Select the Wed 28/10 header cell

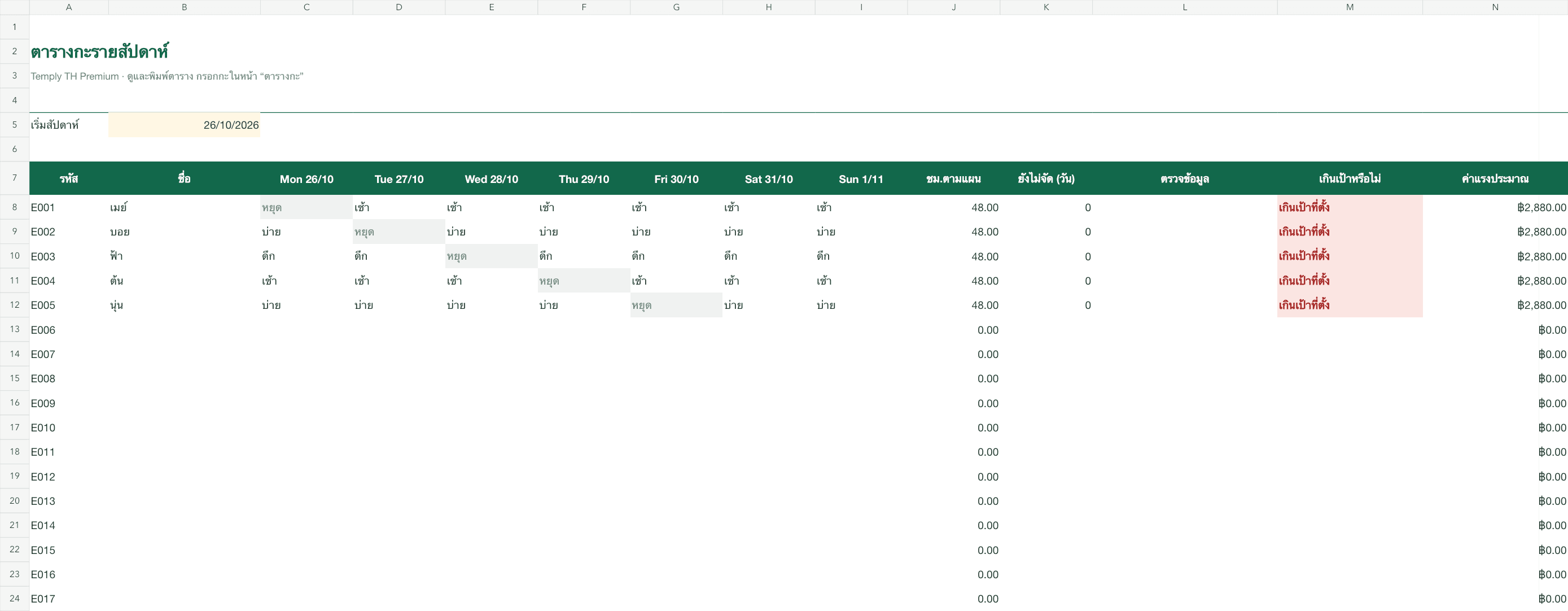point(491,178)
